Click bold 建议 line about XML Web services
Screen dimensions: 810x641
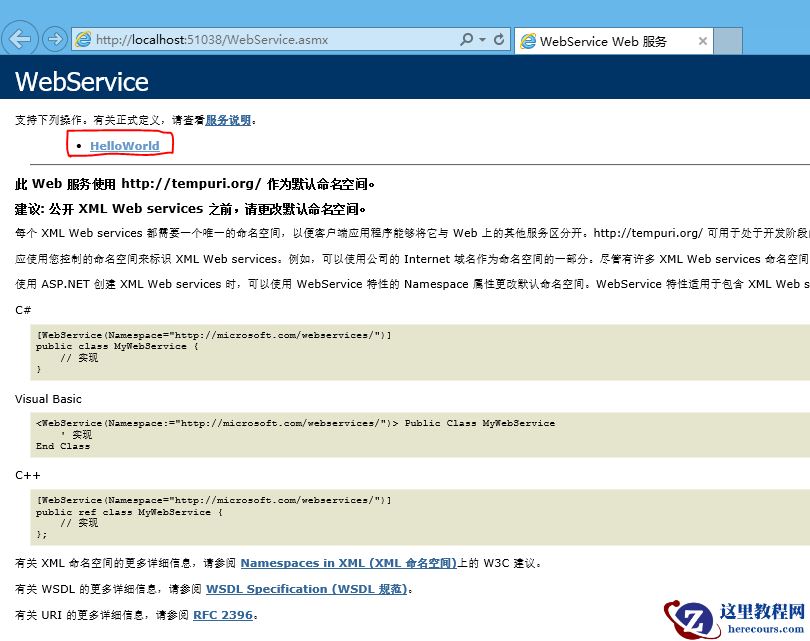pyautogui.click(x=191, y=209)
